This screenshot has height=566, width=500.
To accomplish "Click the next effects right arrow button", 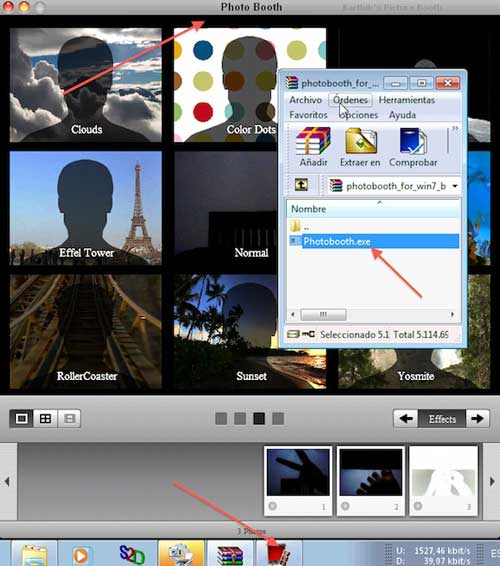I will point(478,418).
